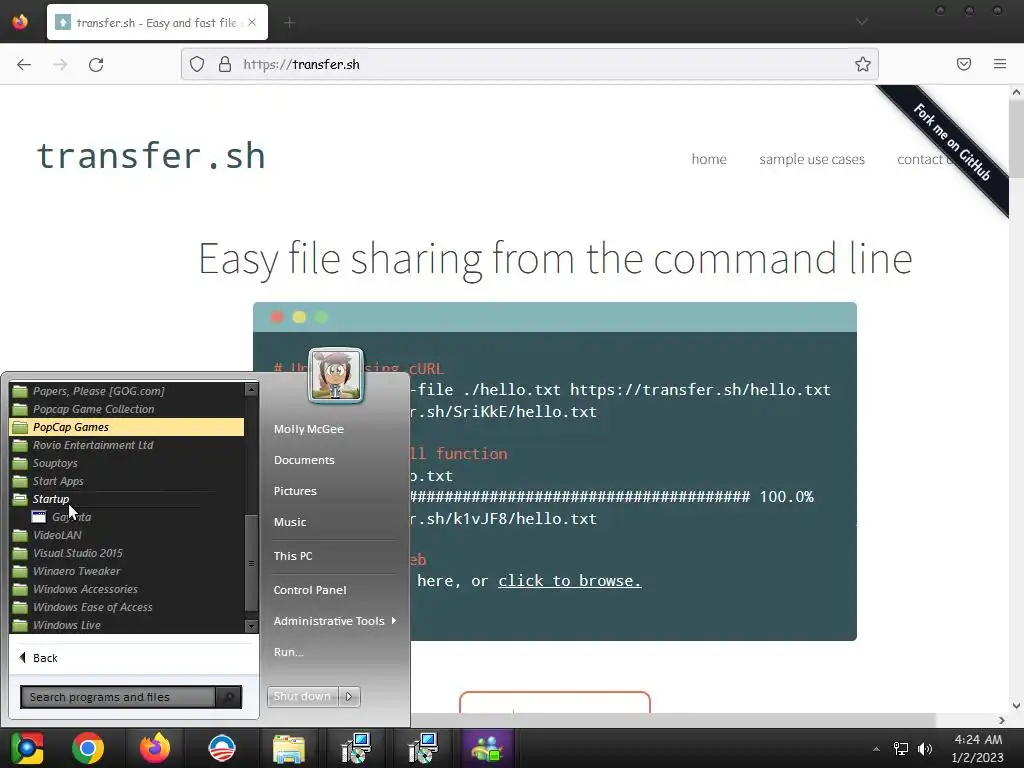1024x768 pixels.
Task: Expand Windows Ease of Access folder
Action: [127, 607]
